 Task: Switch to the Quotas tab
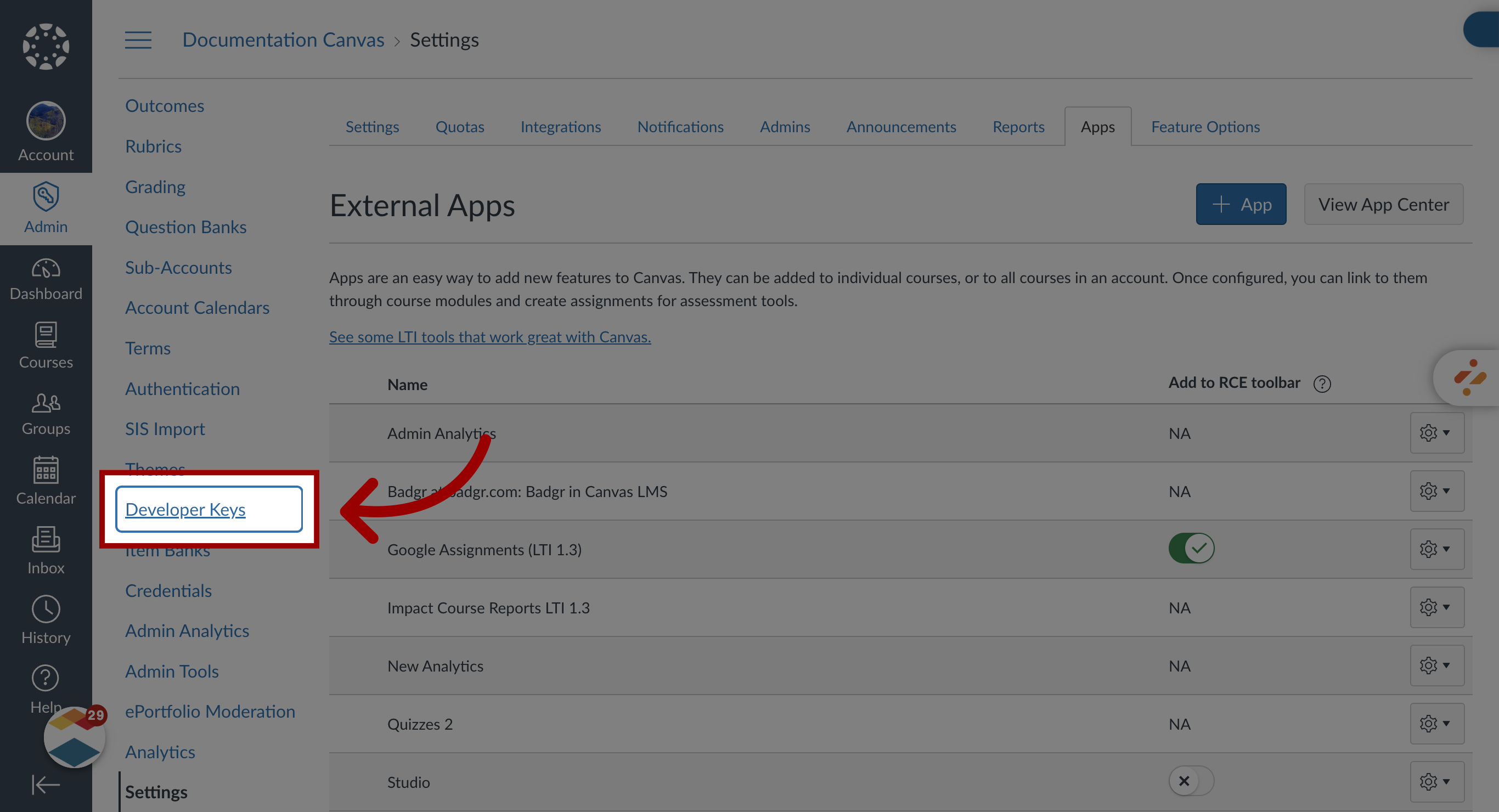(460, 126)
